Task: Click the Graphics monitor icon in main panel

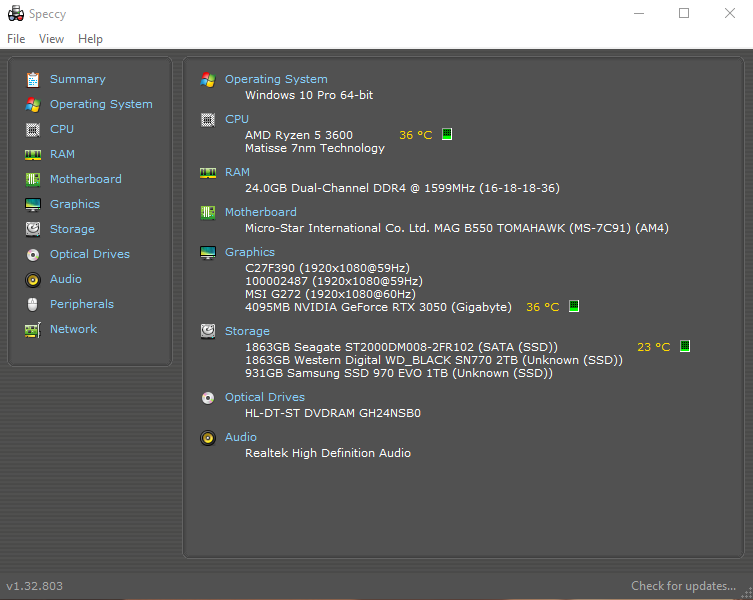Action: [x=208, y=252]
